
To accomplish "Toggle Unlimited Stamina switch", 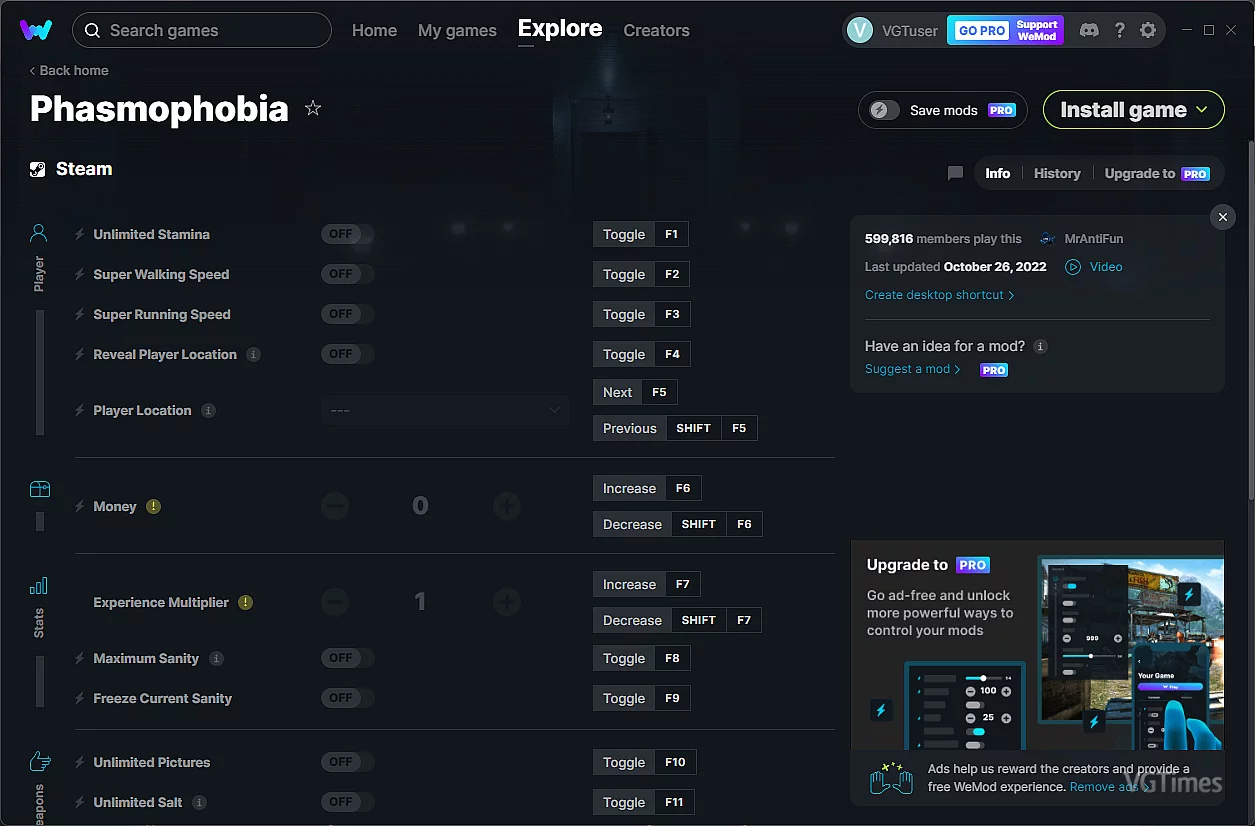I will pyautogui.click(x=347, y=234).
